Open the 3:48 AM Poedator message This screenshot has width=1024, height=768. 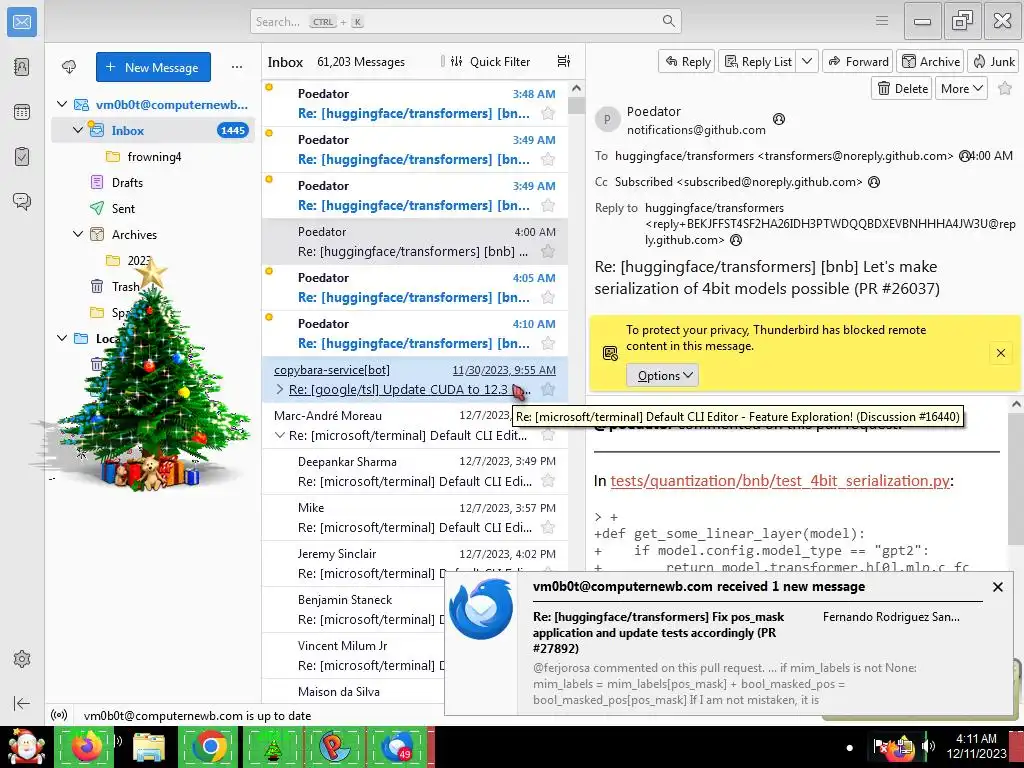[415, 104]
